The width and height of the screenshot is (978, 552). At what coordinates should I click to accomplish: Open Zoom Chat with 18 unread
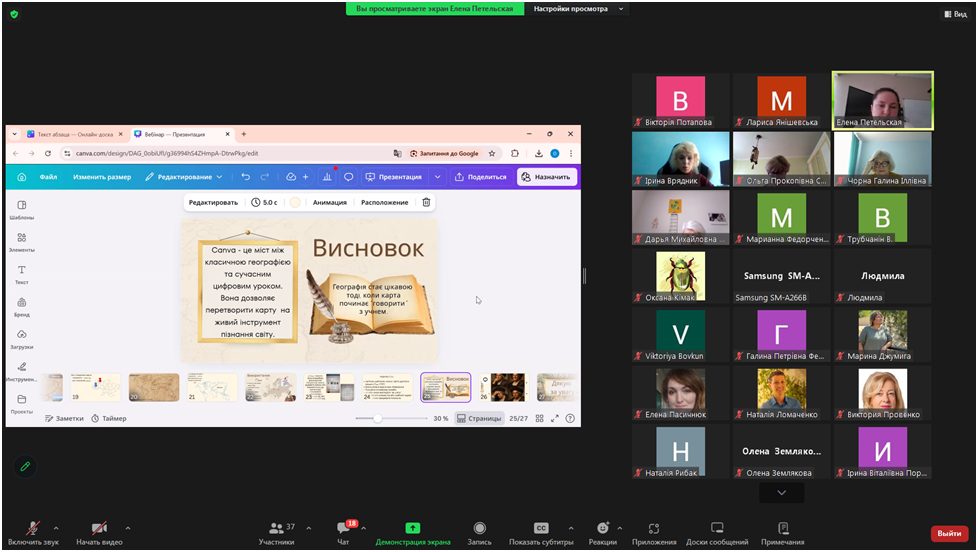[x=343, y=530]
